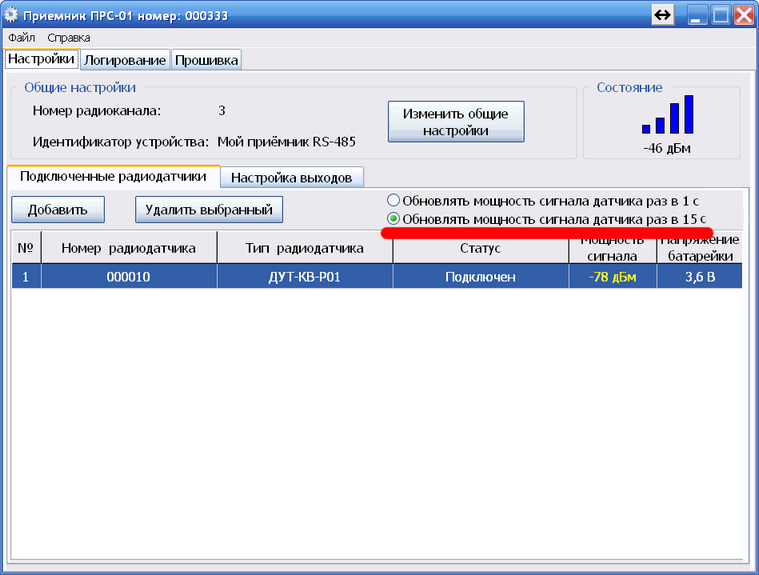The height and width of the screenshot is (575, 759).
Task: Open the Подключенные радиодатчики tab
Action: coord(113,176)
